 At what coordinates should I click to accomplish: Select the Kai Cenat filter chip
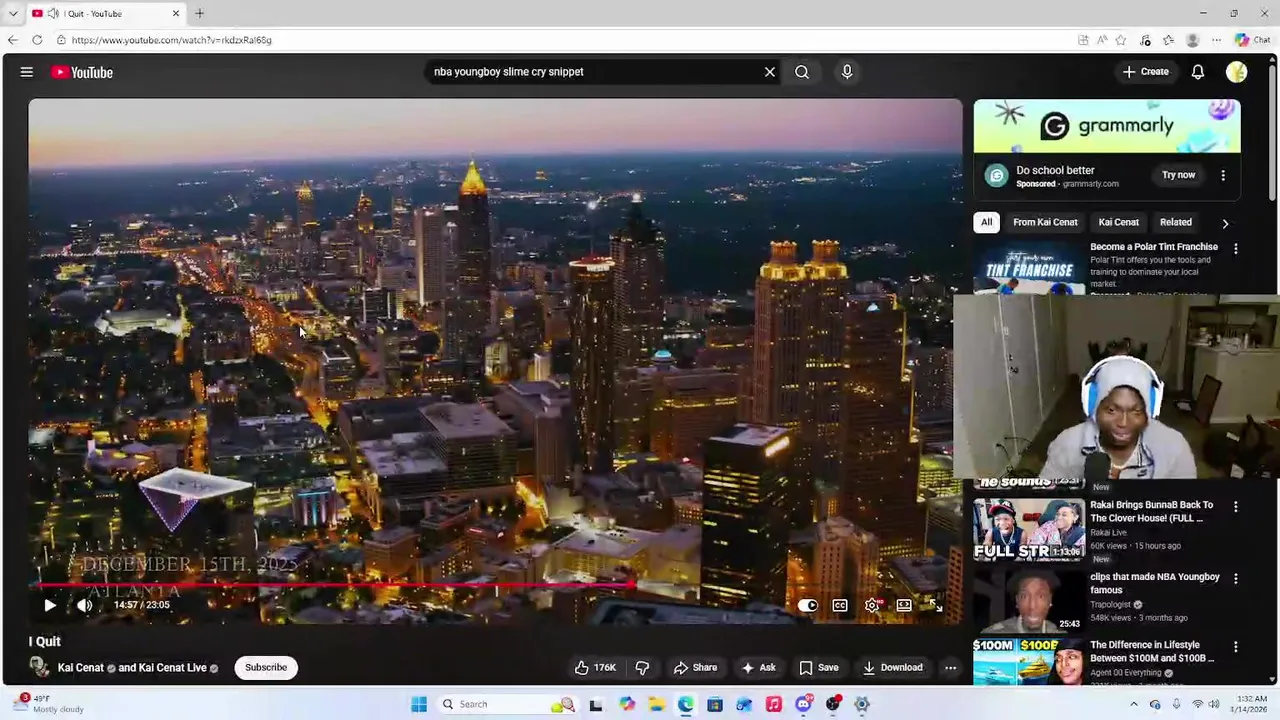point(1118,222)
